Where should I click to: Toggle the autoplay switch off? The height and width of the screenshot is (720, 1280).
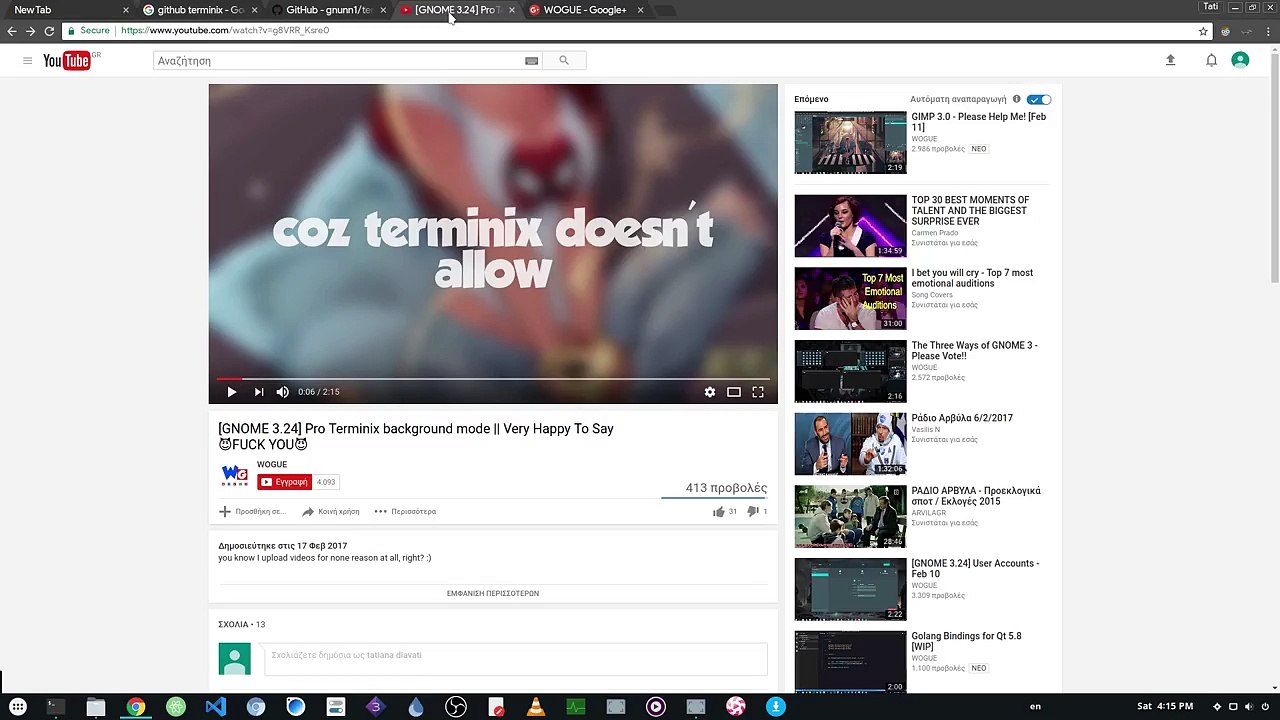click(x=1039, y=99)
